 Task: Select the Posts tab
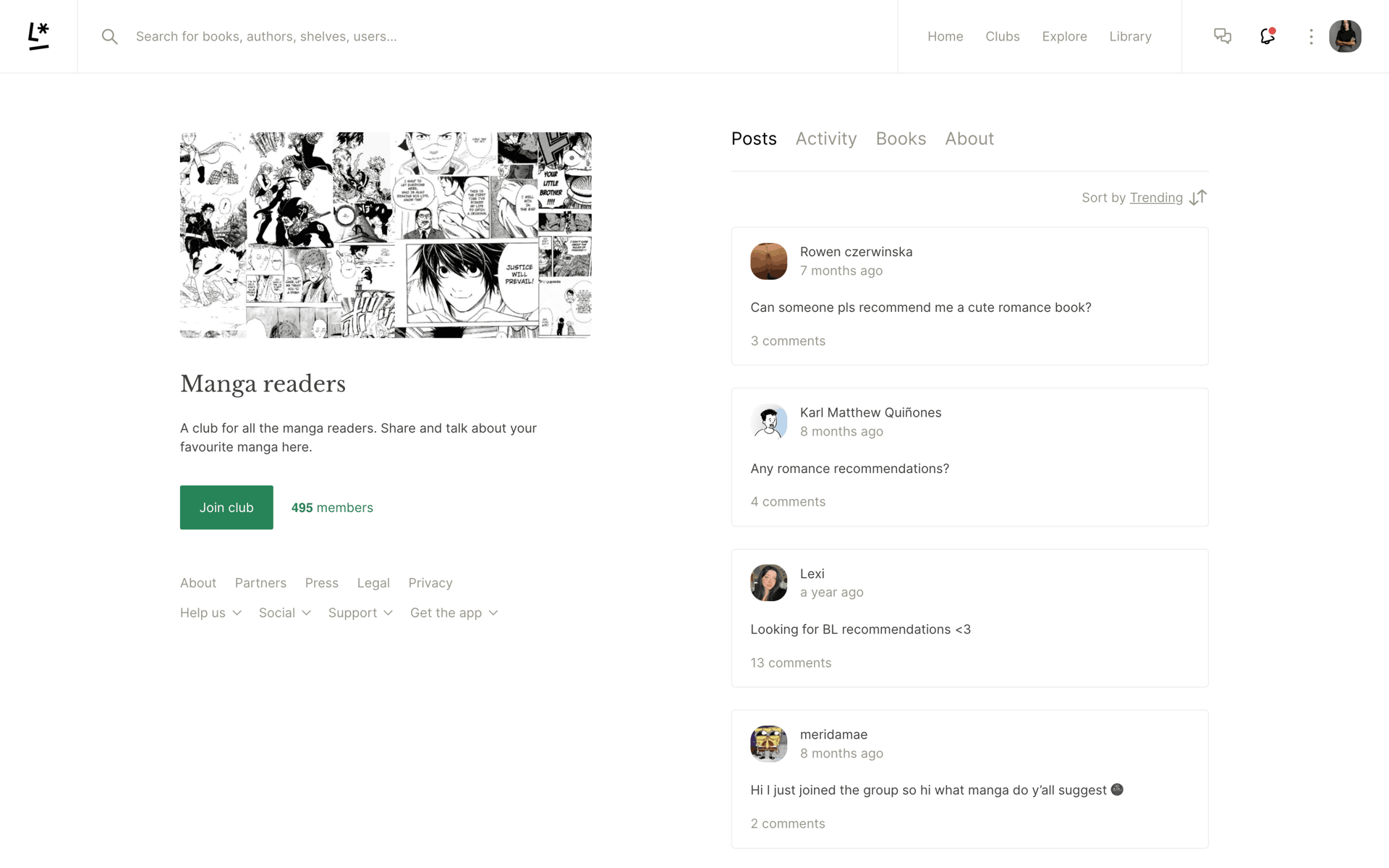tap(754, 138)
